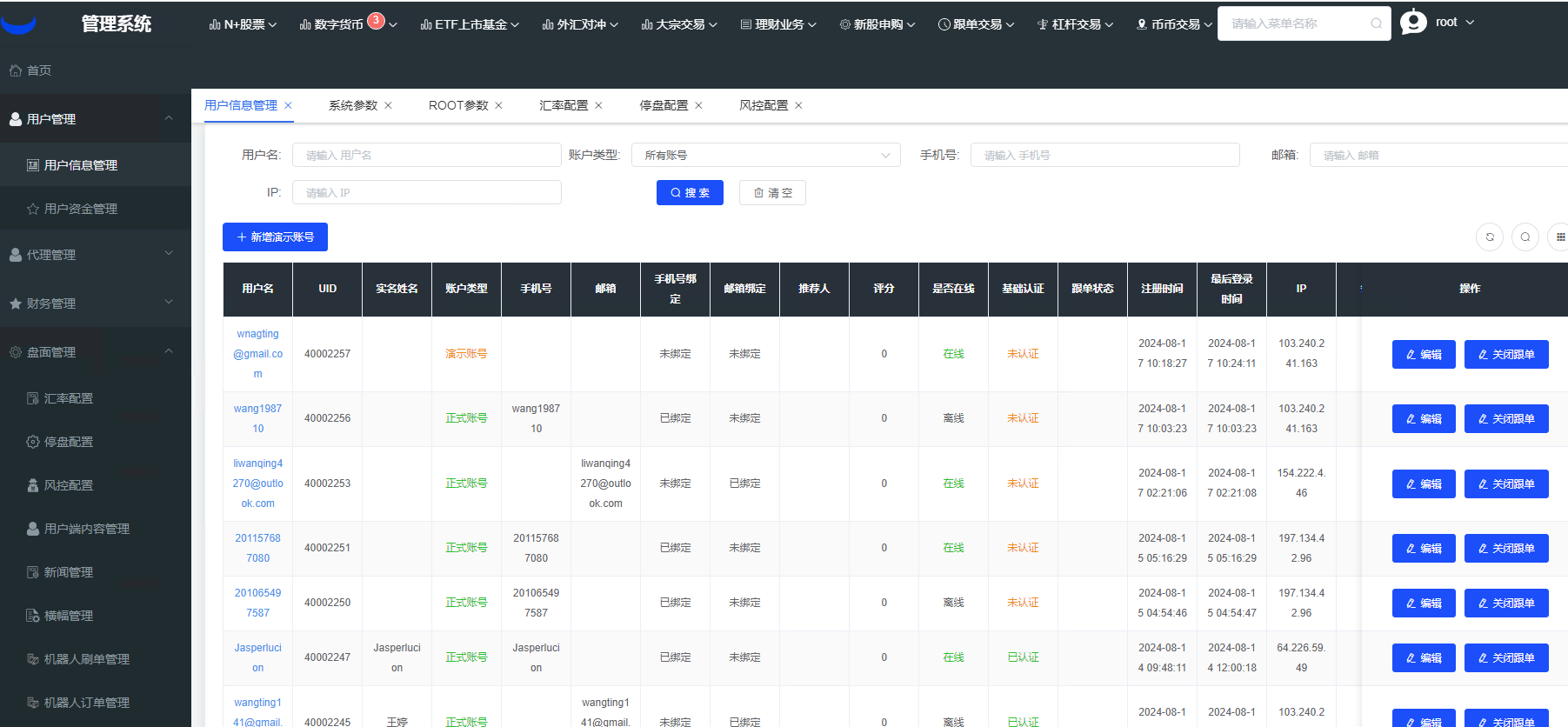Click the refresh table icon

click(1489, 237)
